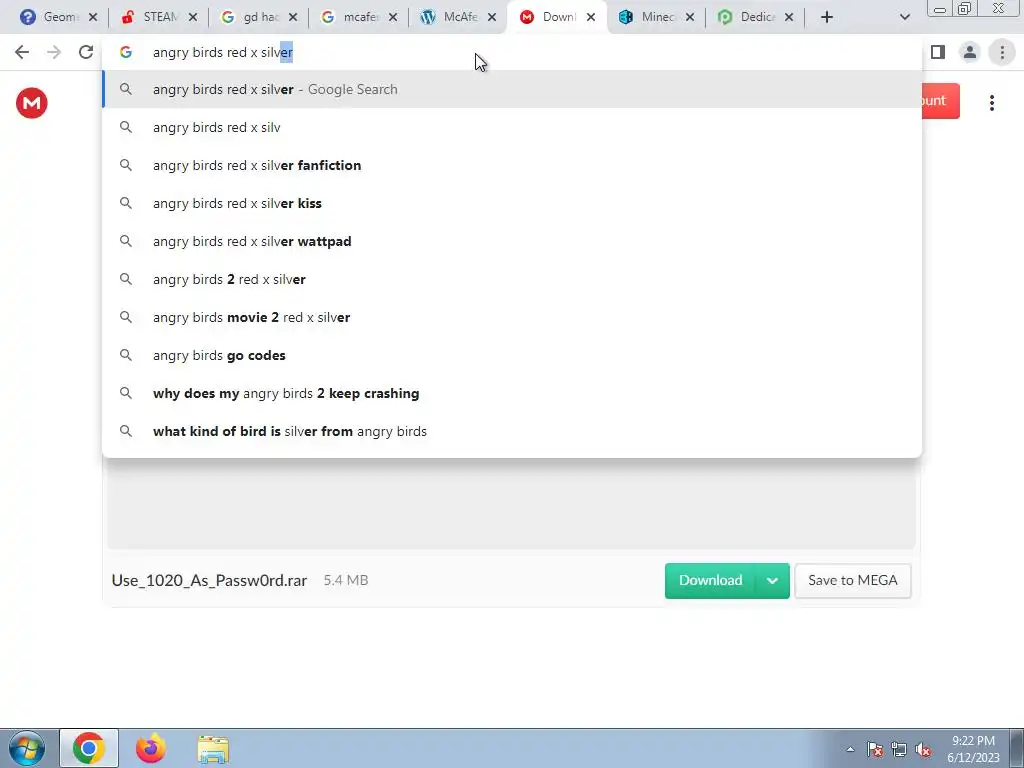The width and height of the screenshot is (1024, 768).
Task: Close the Geometry tab
Action: 93,18
